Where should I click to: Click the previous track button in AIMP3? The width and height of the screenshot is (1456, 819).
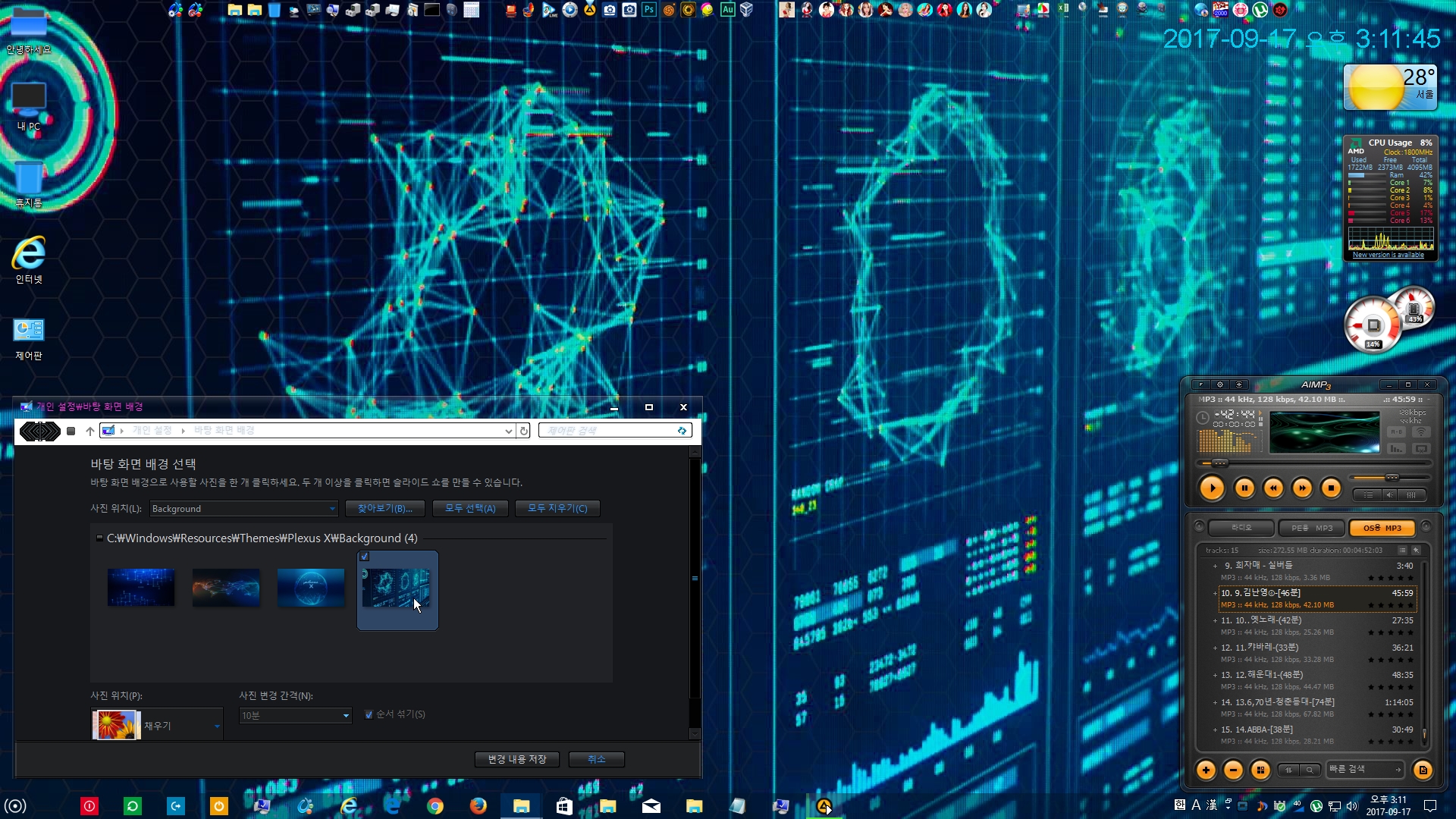(1273, 487)
